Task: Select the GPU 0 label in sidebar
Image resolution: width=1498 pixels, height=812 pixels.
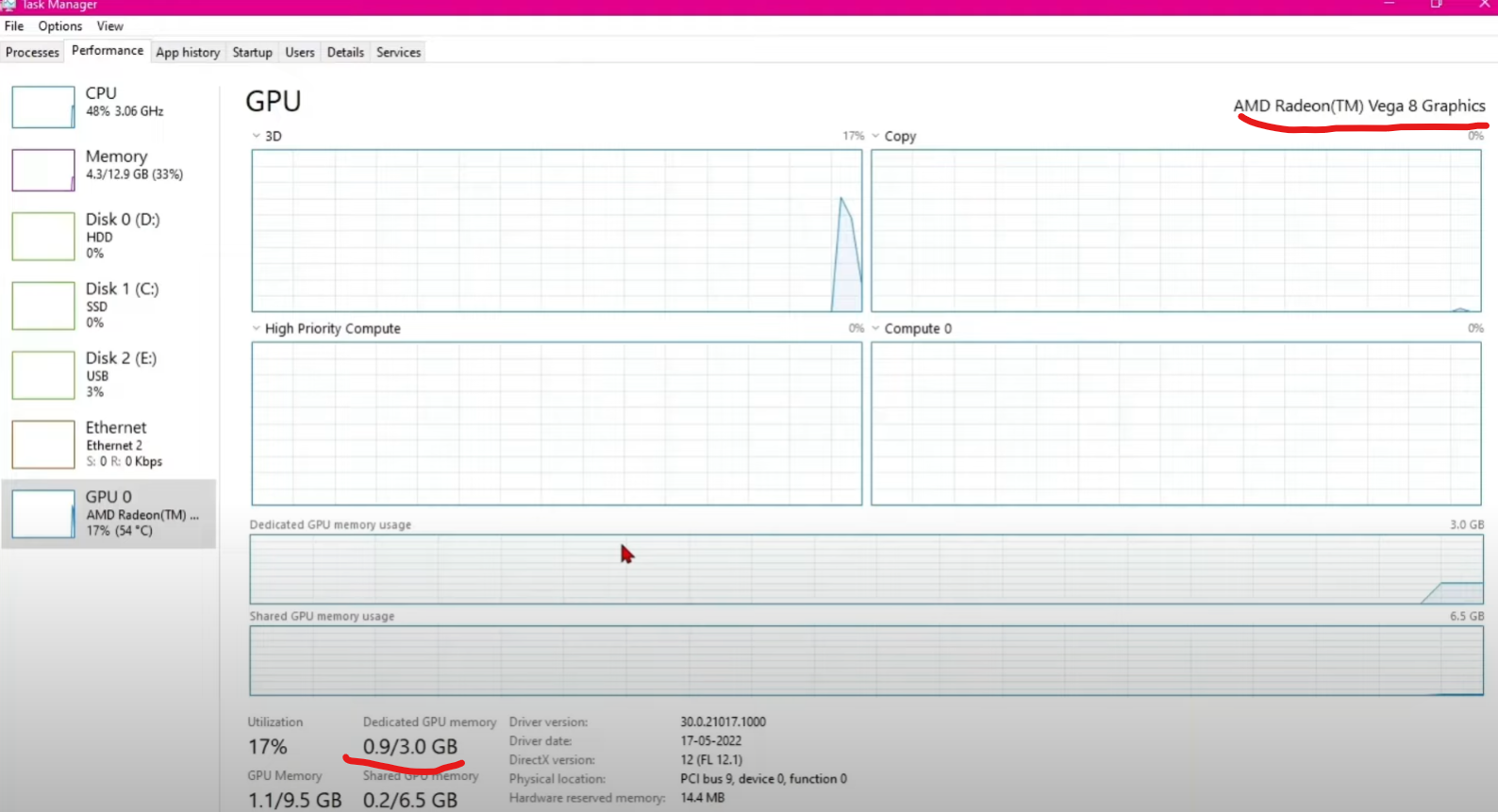Action: [108, 497]
